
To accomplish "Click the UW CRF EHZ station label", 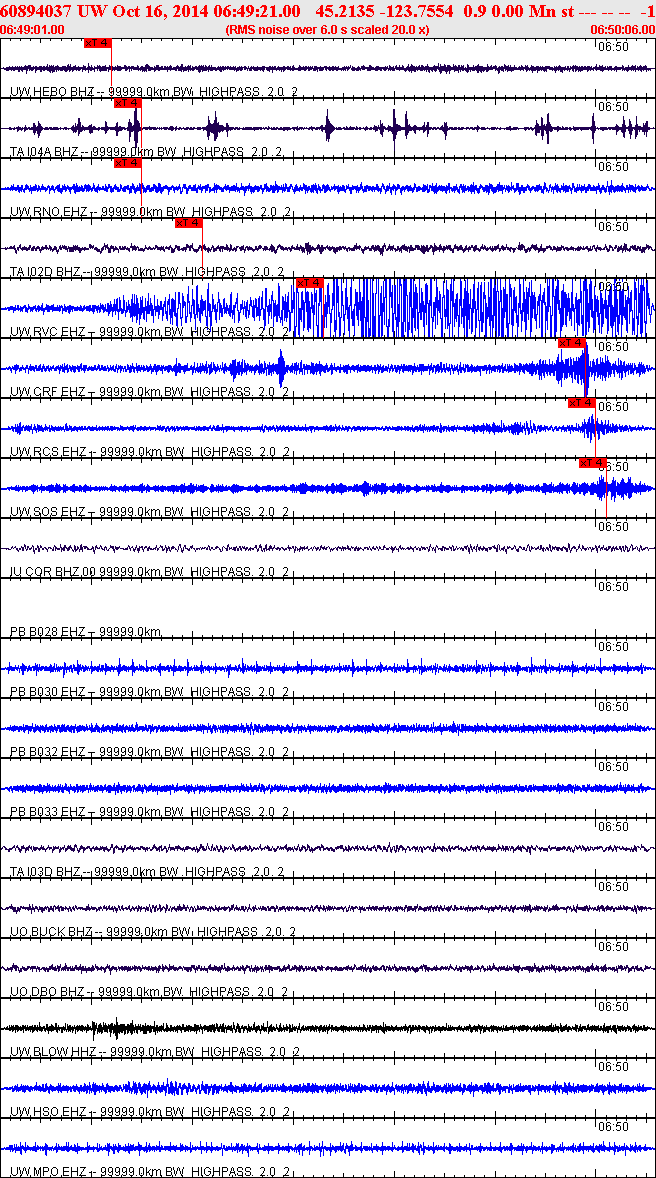I will [x=150, y=392].
